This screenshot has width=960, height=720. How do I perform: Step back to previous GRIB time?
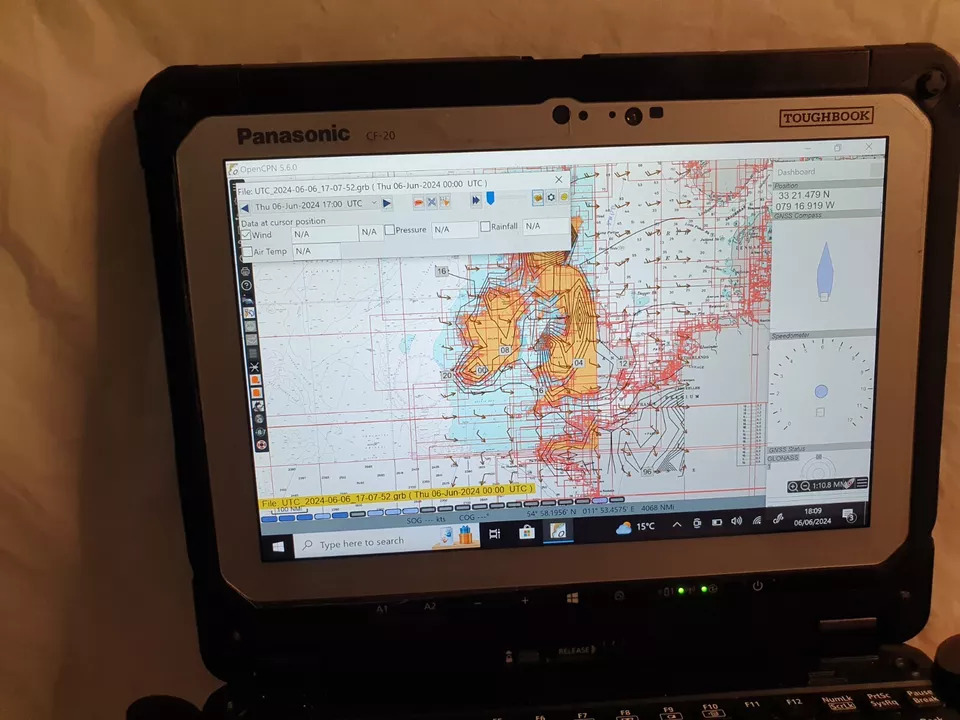tap(245, 208)
